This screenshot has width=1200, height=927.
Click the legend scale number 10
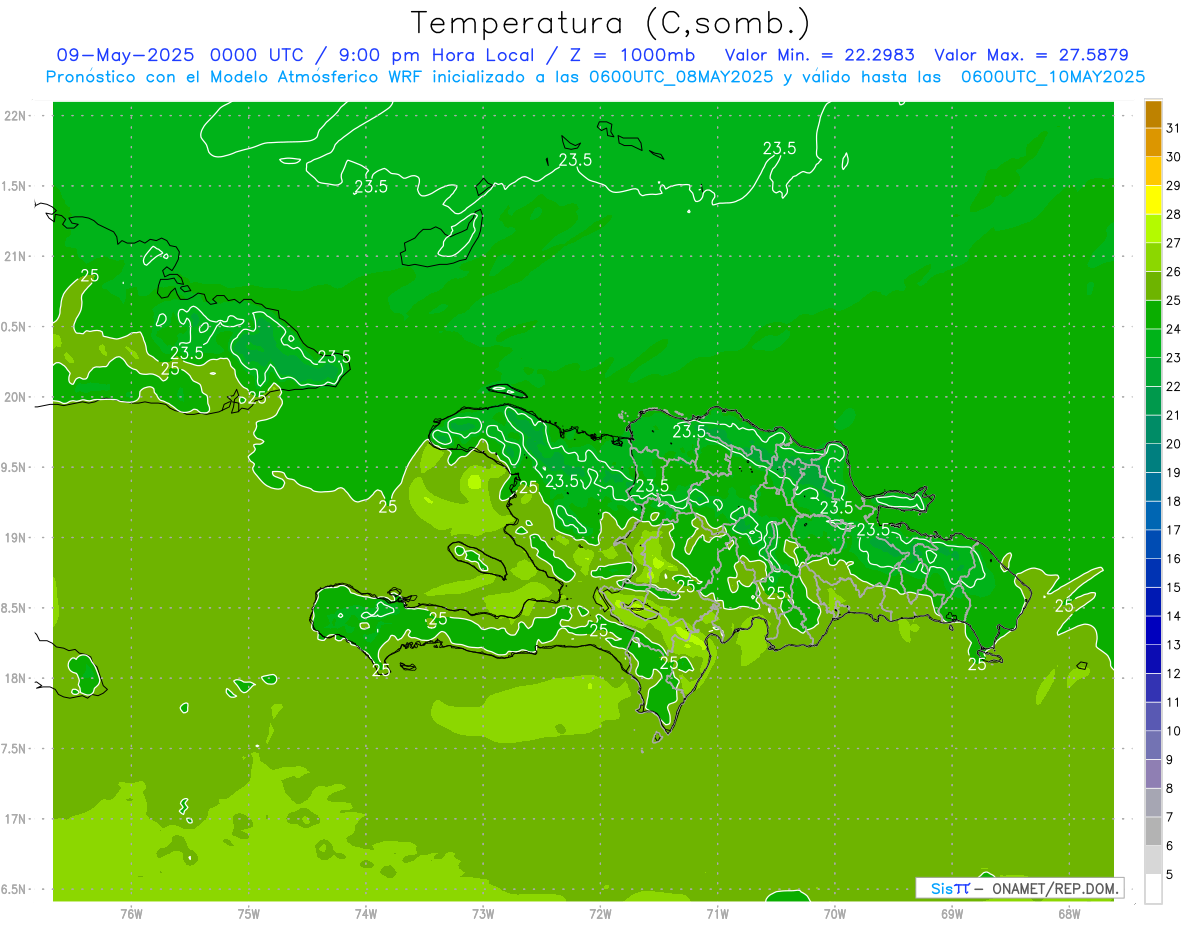pos(1173,731)
